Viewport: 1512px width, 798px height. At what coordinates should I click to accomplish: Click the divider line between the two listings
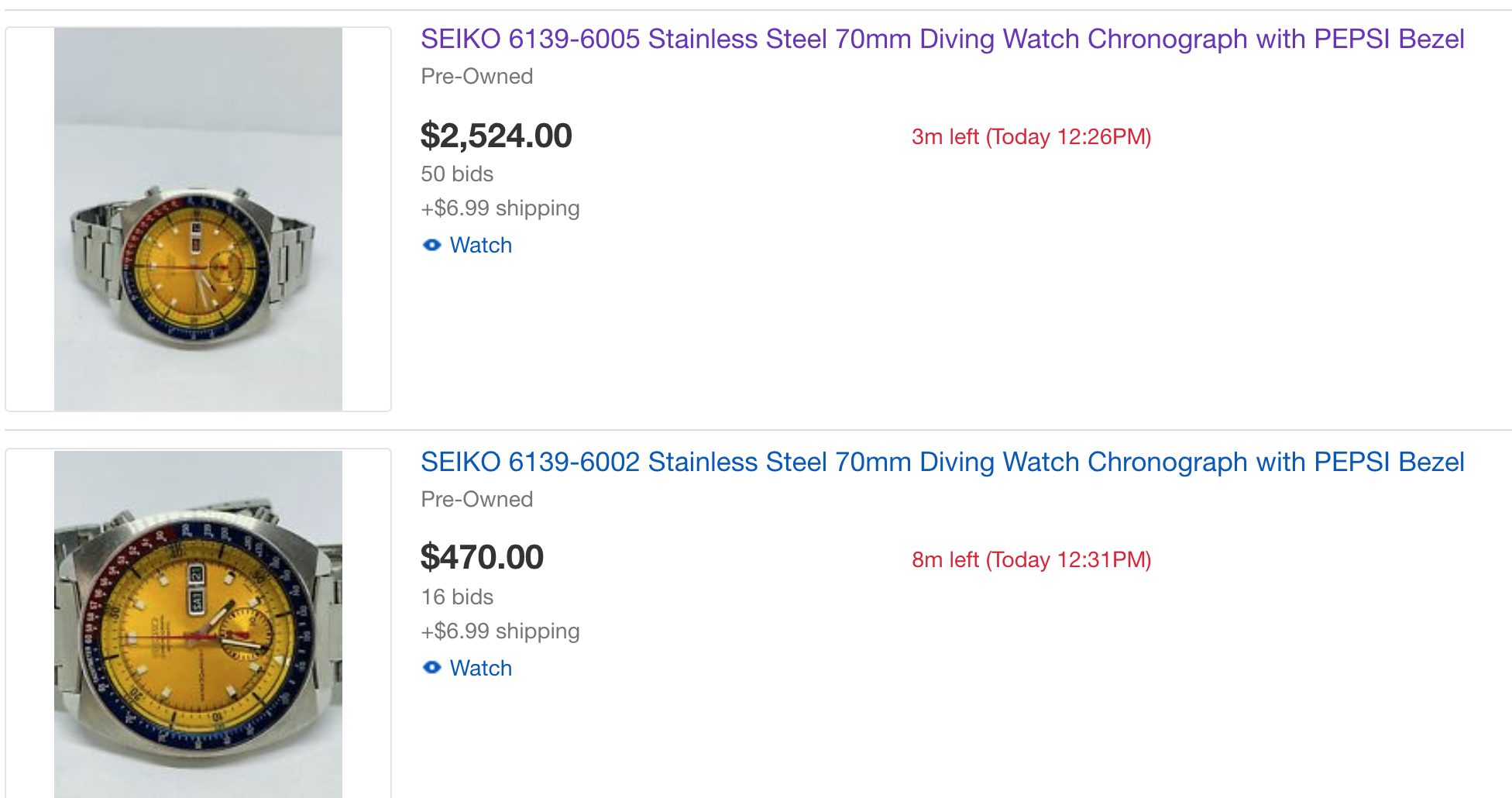758,430
